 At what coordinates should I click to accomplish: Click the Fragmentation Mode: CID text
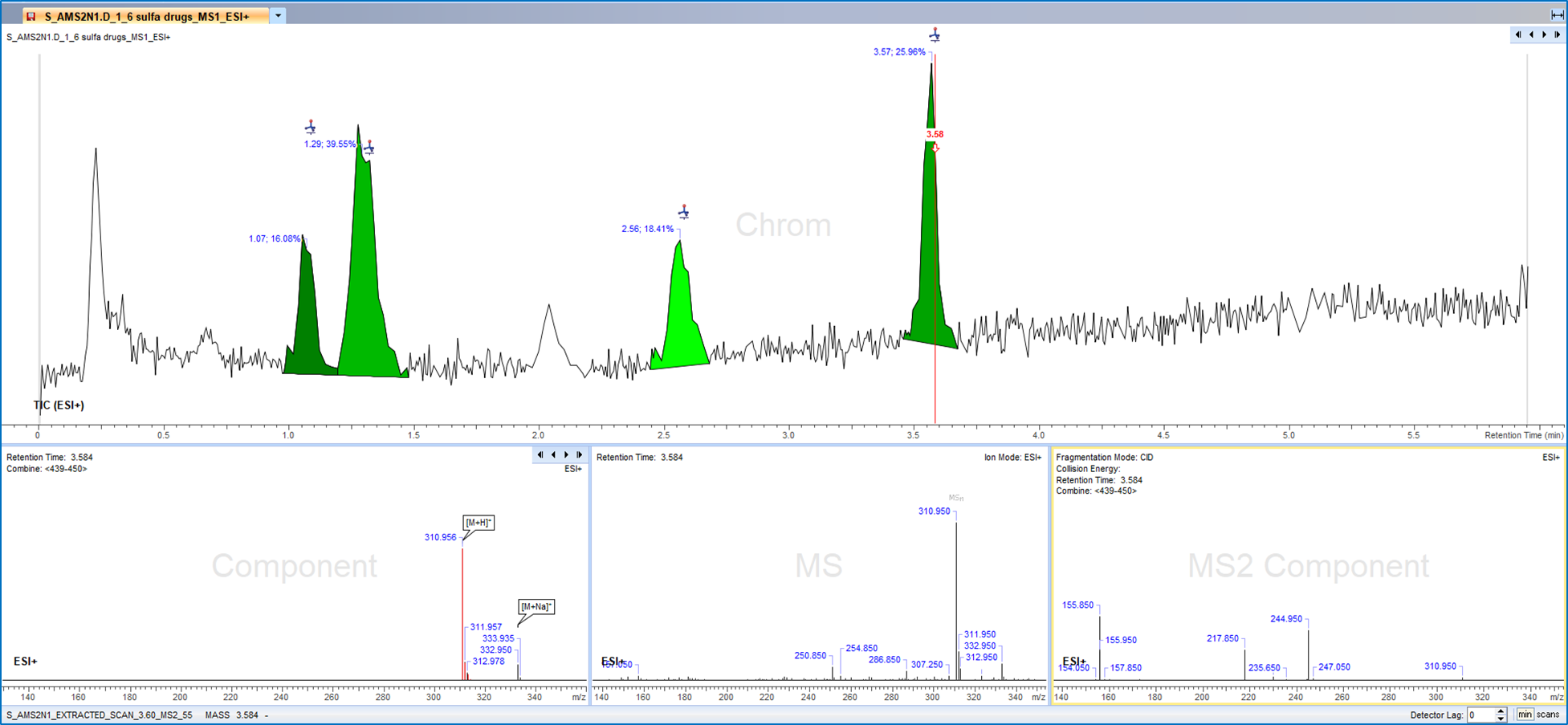[1105, 458]
